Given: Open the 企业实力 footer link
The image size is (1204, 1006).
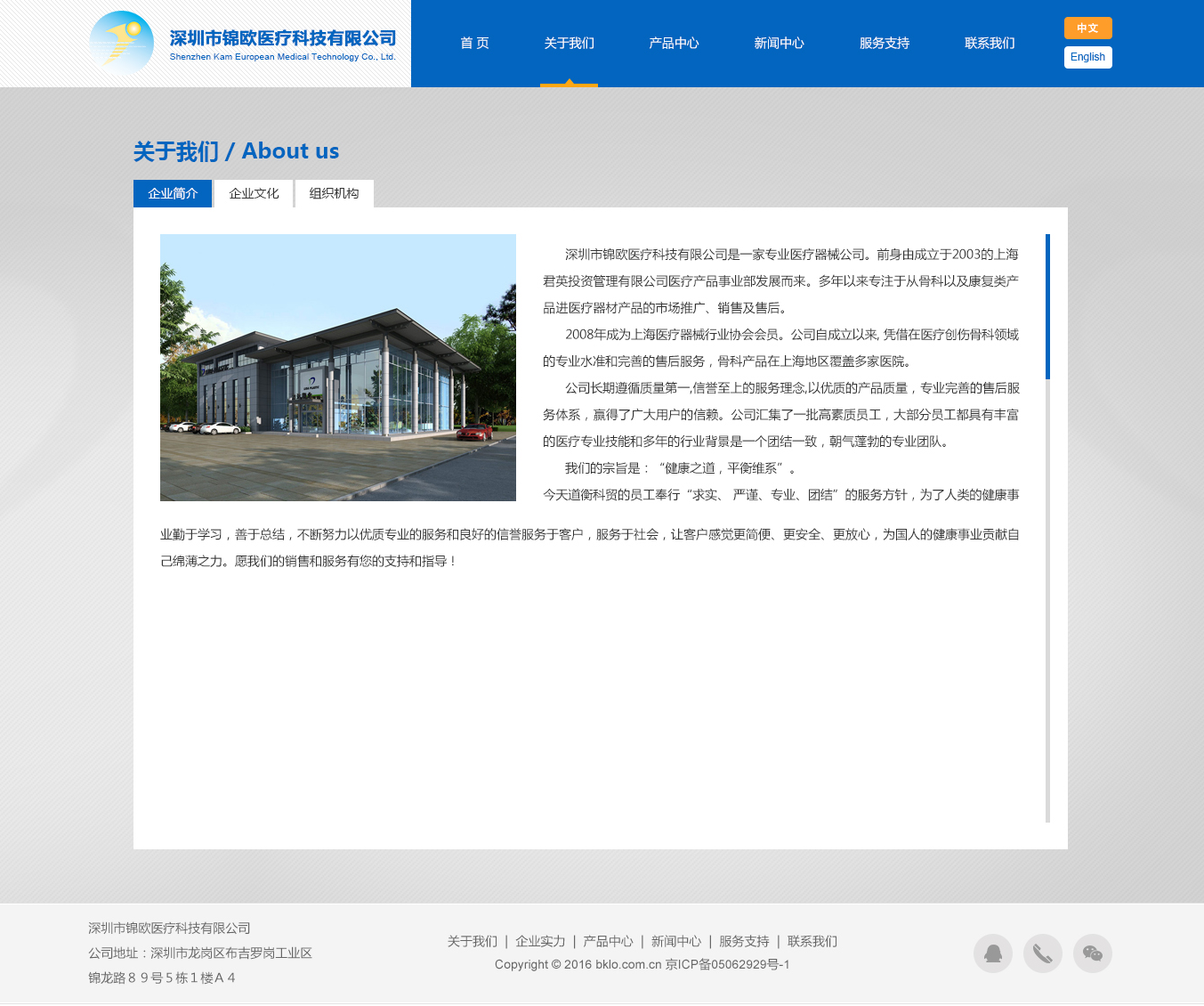Looking at the screenshot, I should 540,941.
